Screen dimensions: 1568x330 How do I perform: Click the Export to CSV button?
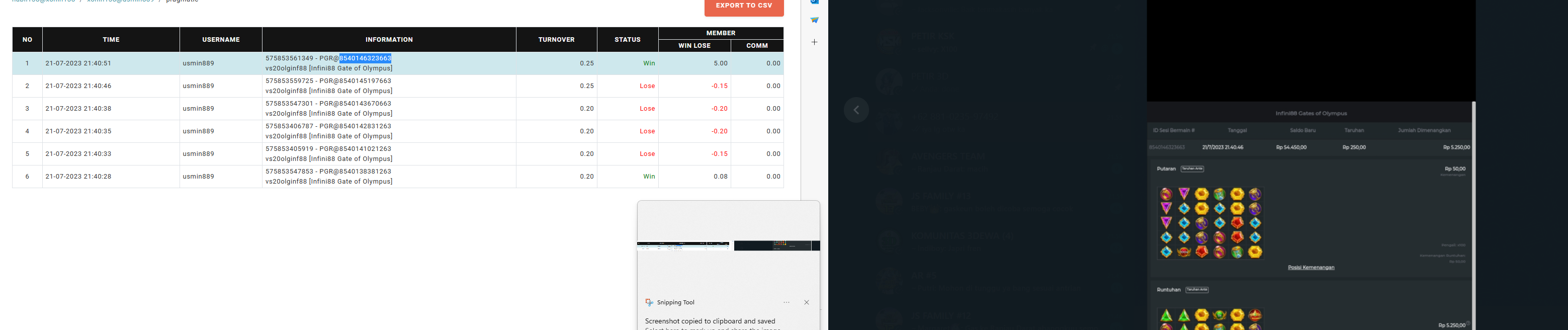point(744,6)
